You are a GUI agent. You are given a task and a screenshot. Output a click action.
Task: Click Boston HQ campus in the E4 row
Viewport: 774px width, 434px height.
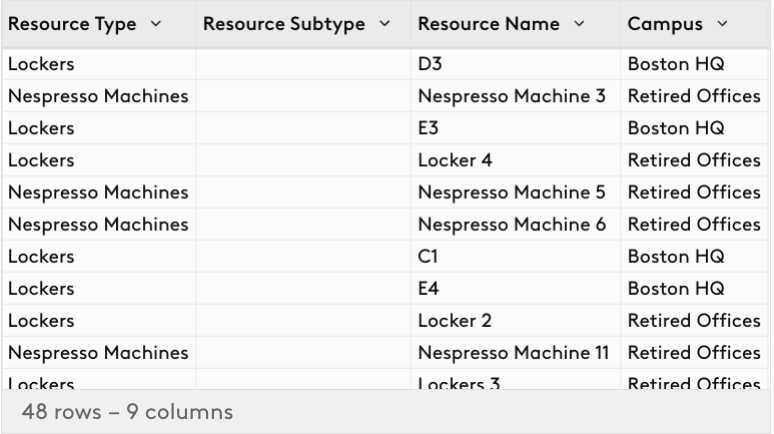(x=676, y=288)
